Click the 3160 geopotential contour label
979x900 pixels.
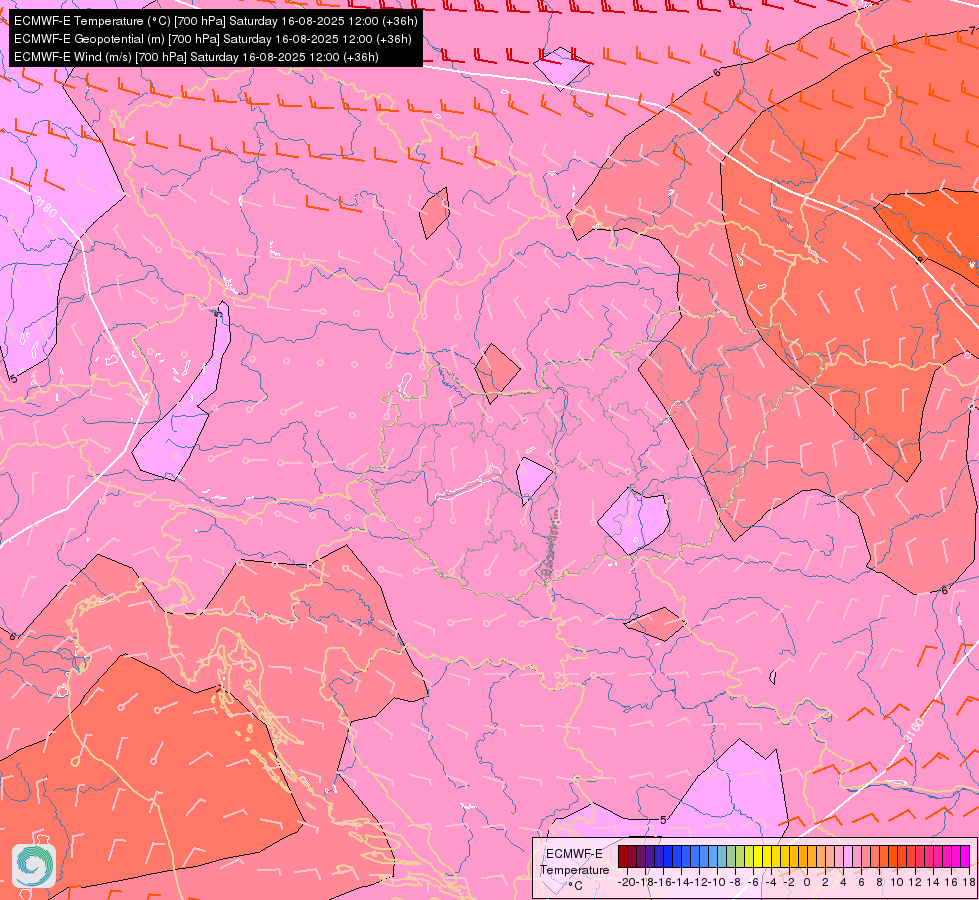click(913, 731)
